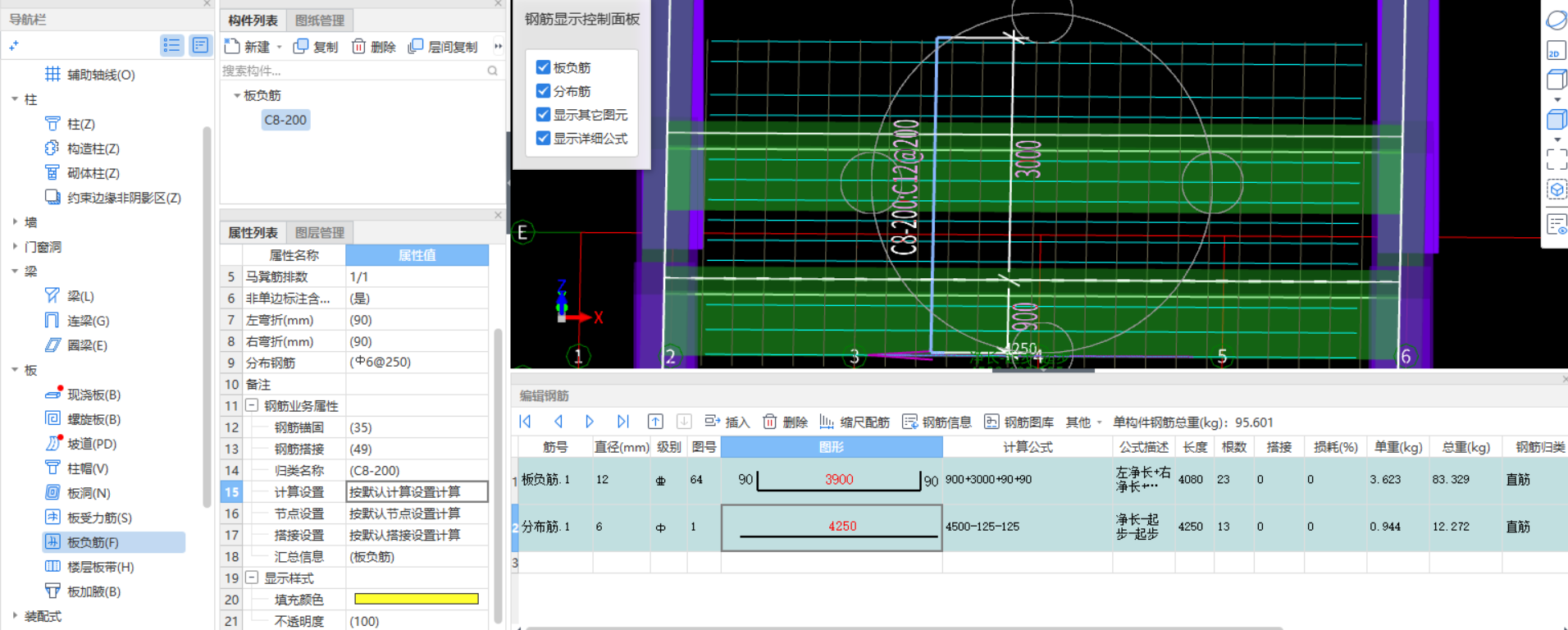
Task: Click 层间复制 button
Action: pos(443,47)
